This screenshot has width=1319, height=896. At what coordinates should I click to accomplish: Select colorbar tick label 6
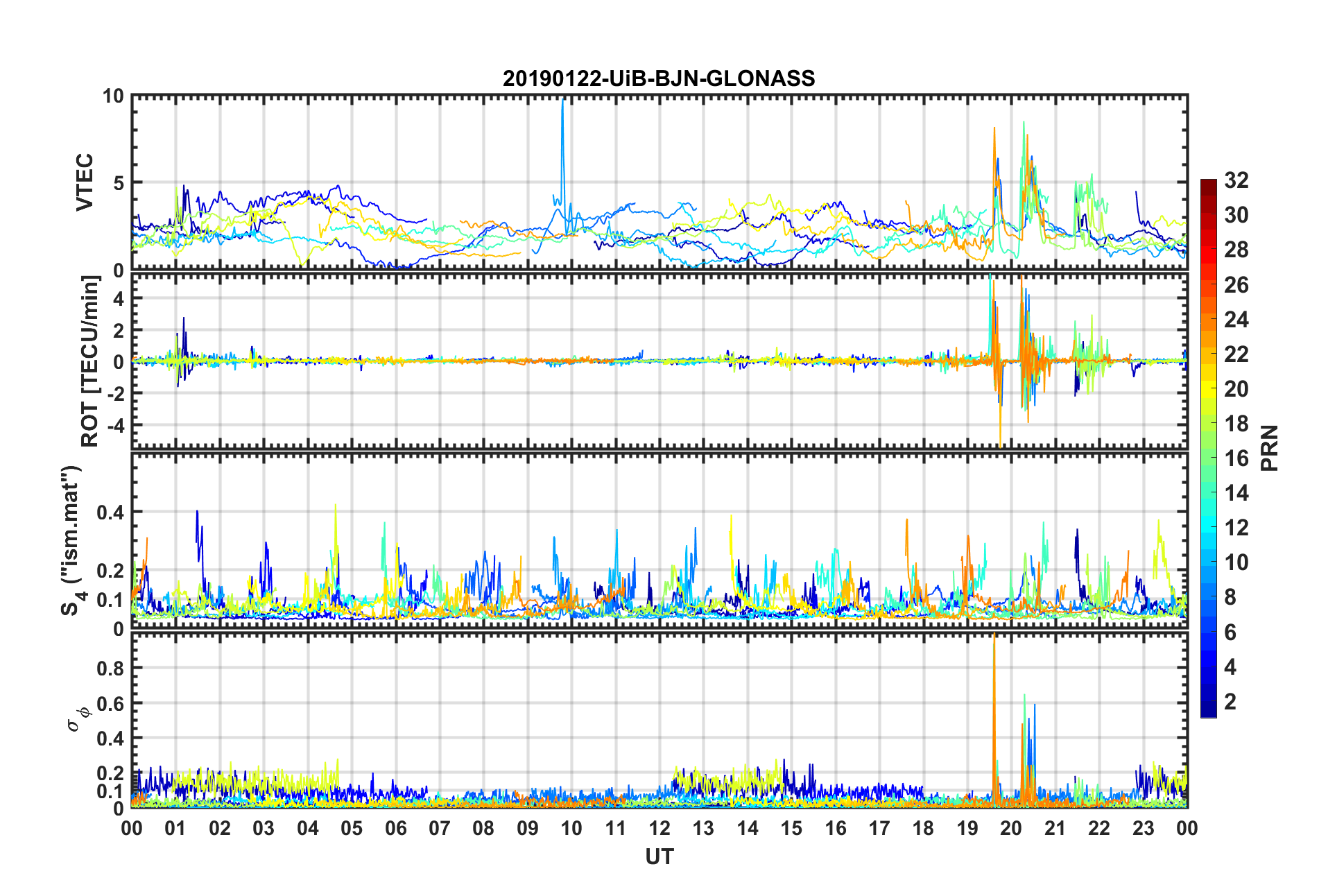tap(1230, 632)
